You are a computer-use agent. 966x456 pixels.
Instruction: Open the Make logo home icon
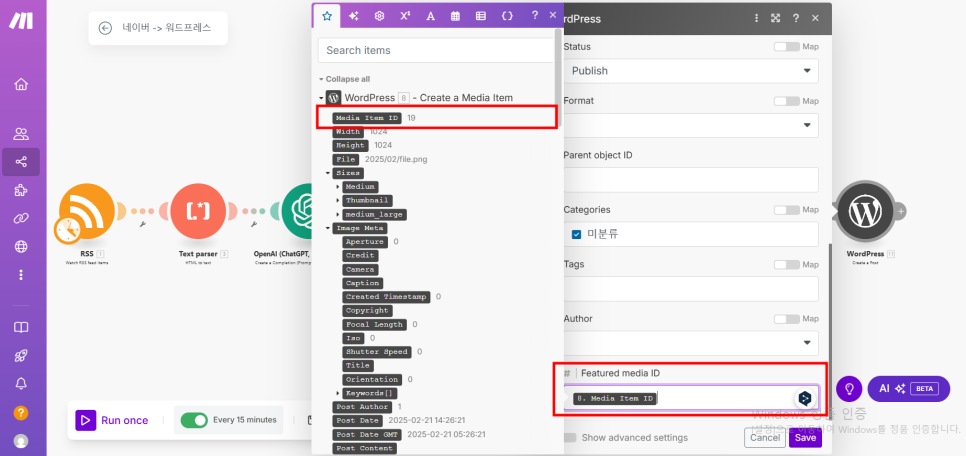(21, 20)
